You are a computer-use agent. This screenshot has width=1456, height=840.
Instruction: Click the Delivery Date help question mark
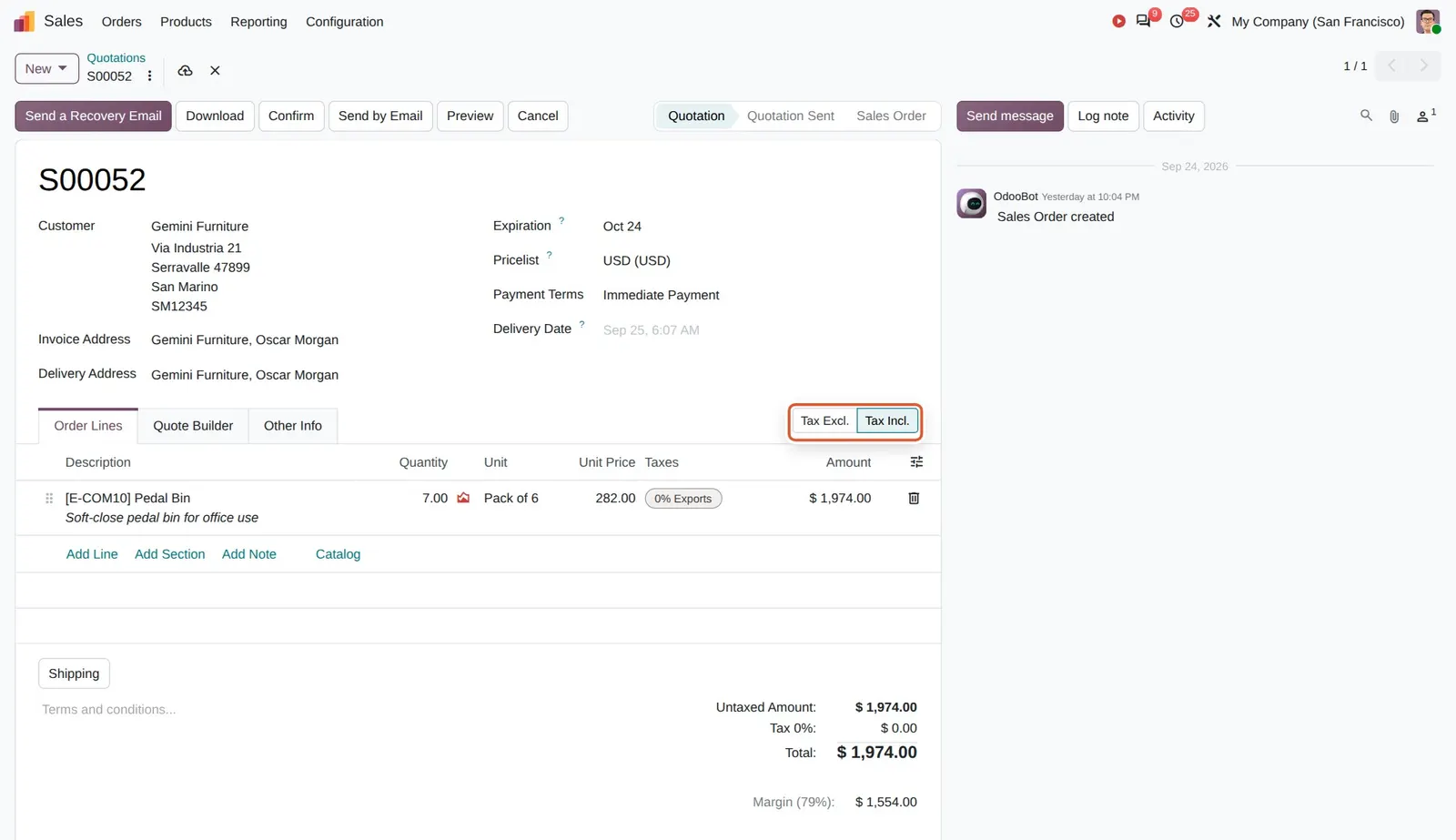(x=581, y=324)
